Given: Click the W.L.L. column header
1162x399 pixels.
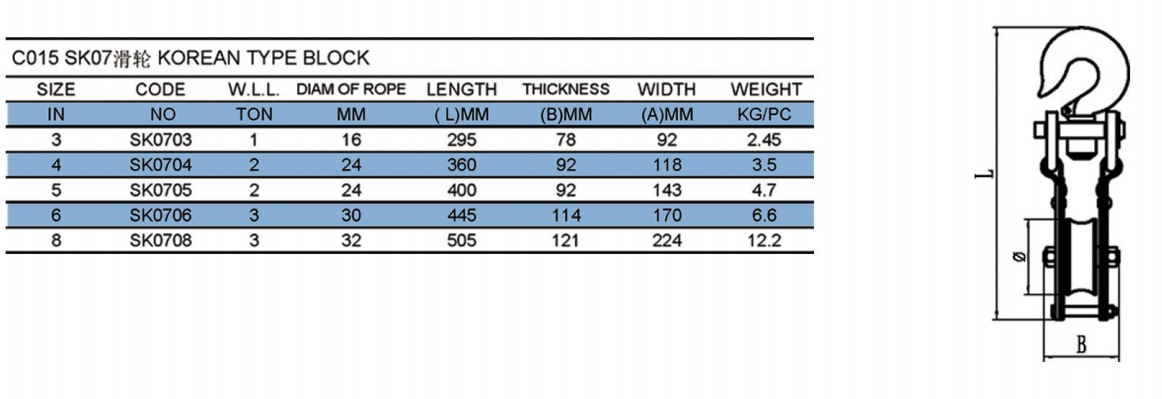Looking at the screenshot, I should 253,90.
